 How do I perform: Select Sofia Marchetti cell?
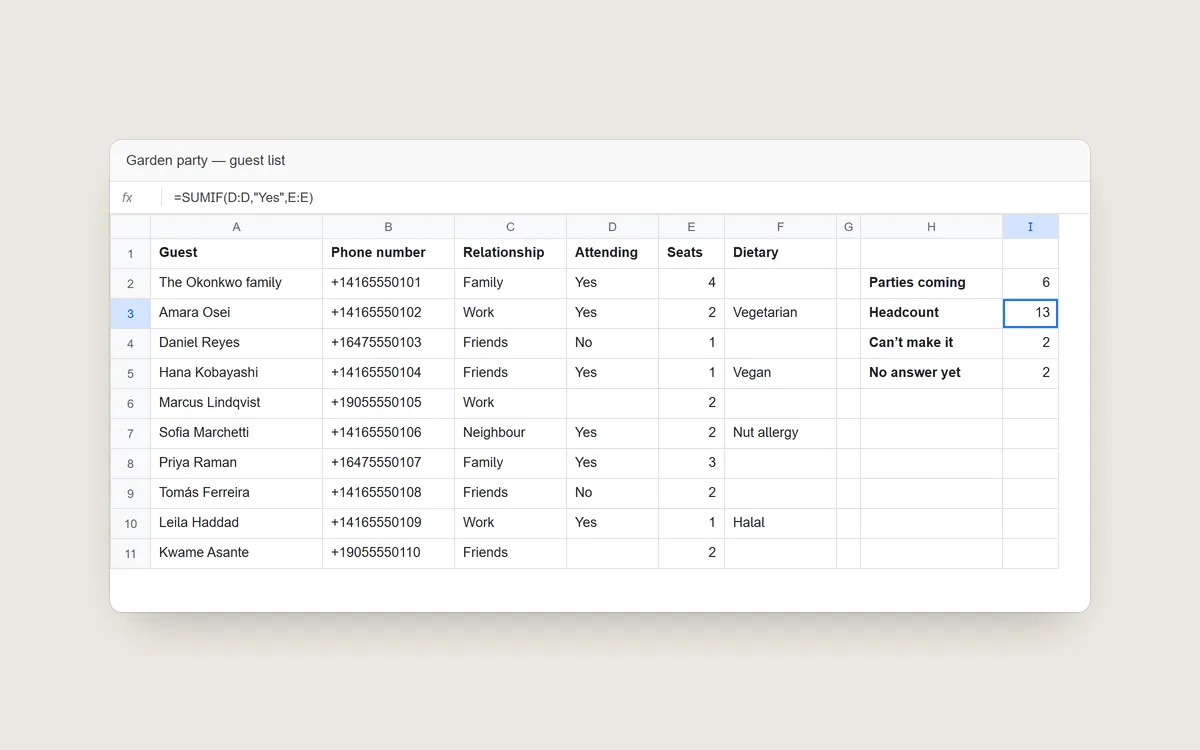pyautogui.click(x=236, y=433)
